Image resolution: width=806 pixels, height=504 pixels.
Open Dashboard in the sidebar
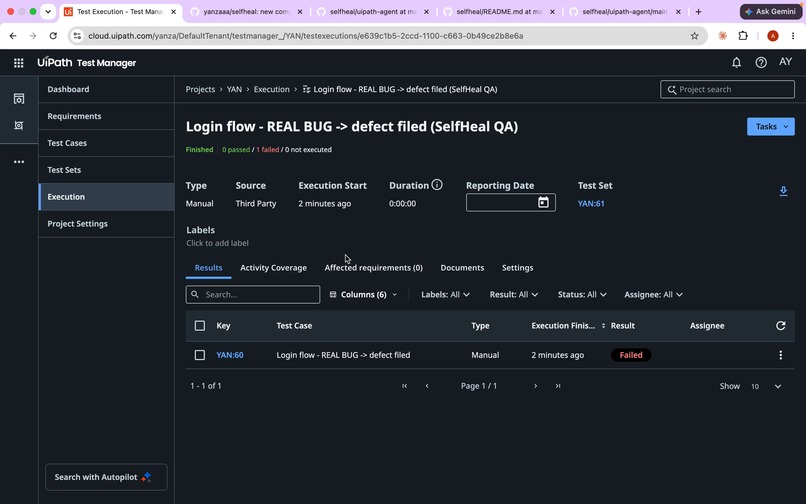pos(106,89)
